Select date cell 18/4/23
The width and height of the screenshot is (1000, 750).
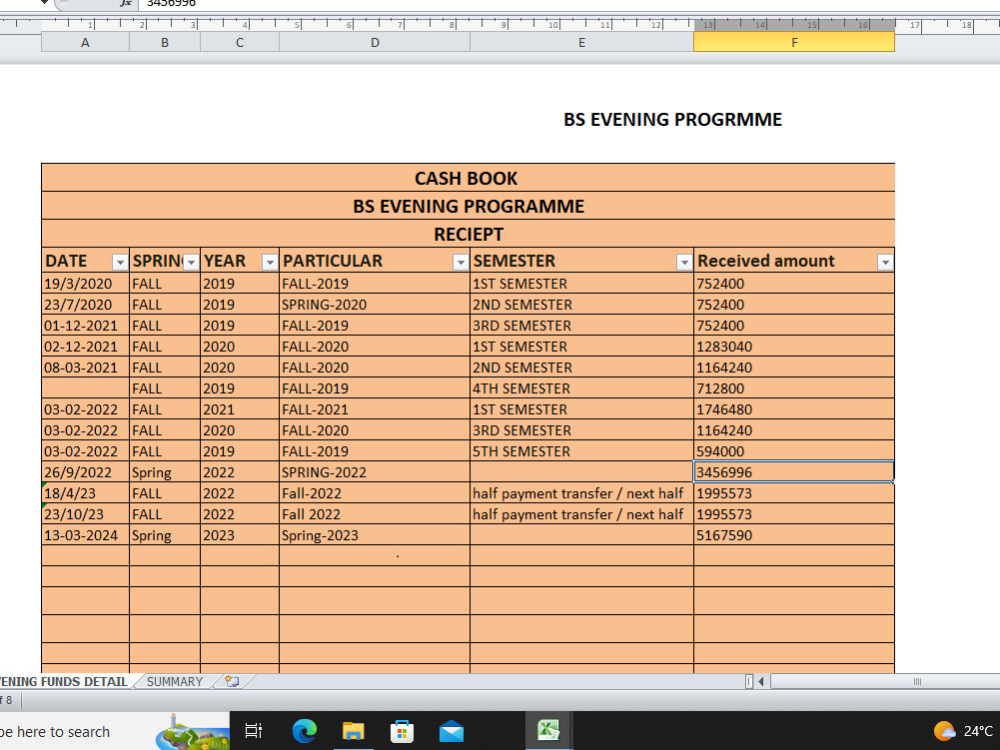pos(85,493)
